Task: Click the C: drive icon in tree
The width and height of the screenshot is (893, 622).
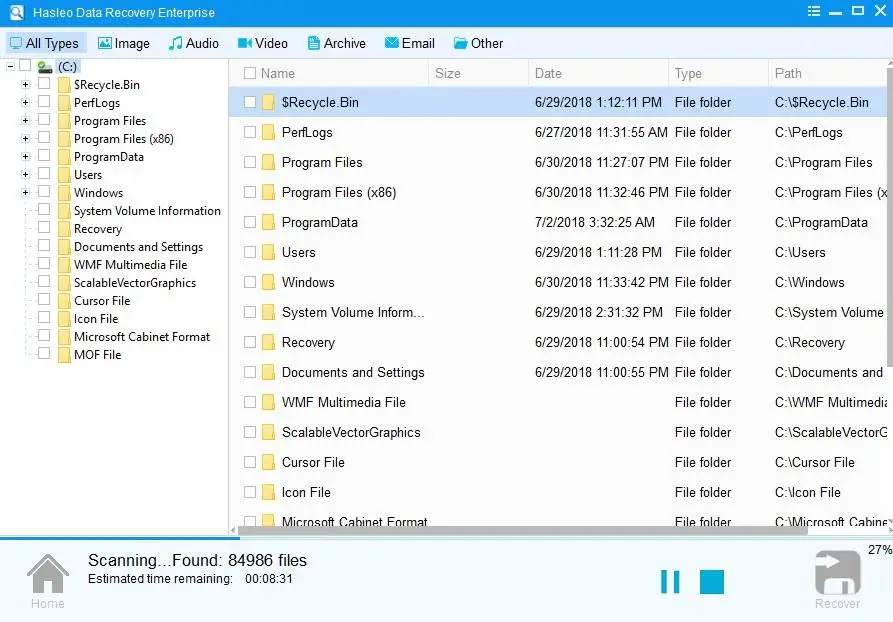Action: (x=45, y=67)
